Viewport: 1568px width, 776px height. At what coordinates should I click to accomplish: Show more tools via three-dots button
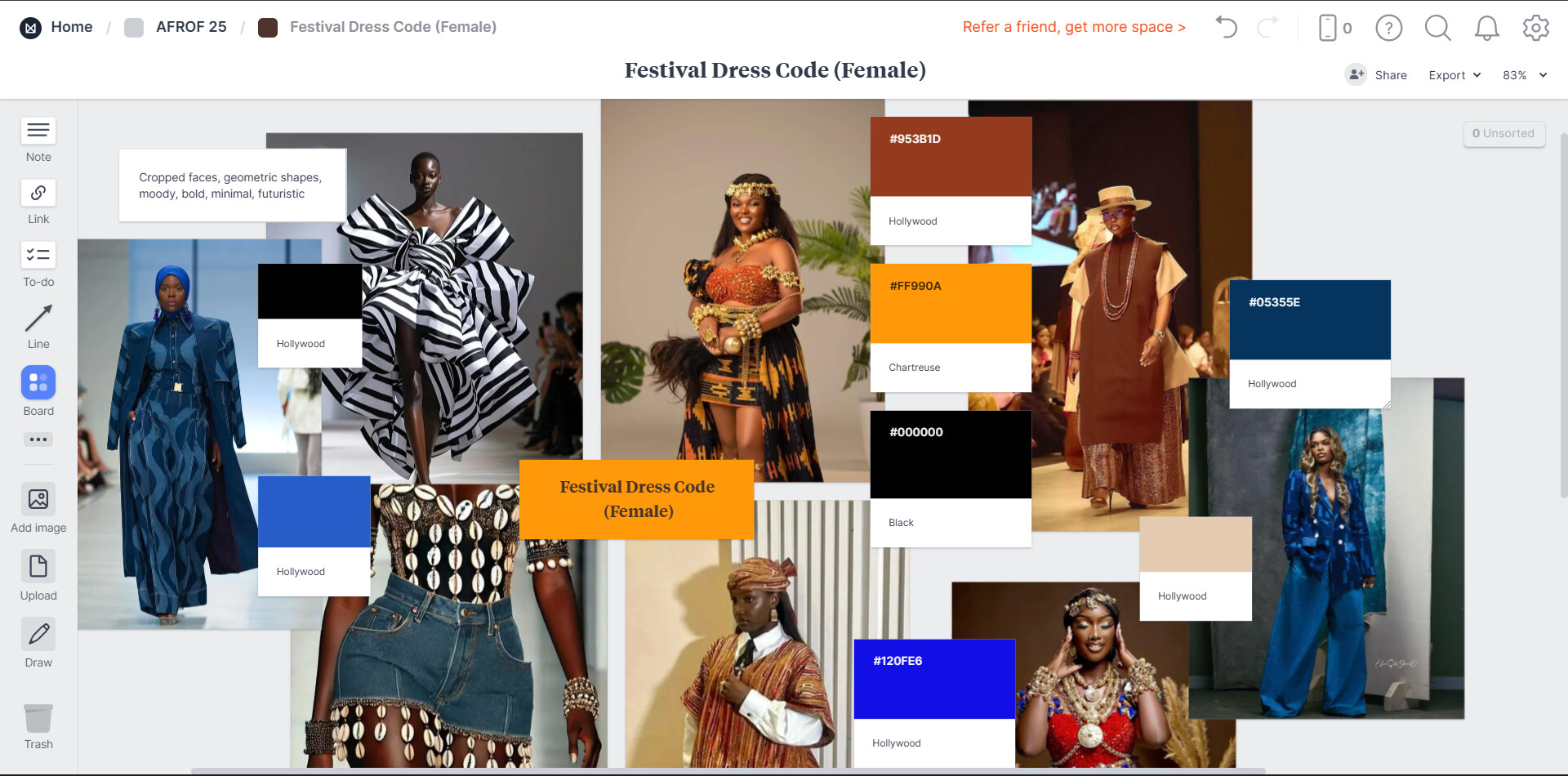[38, 439]
